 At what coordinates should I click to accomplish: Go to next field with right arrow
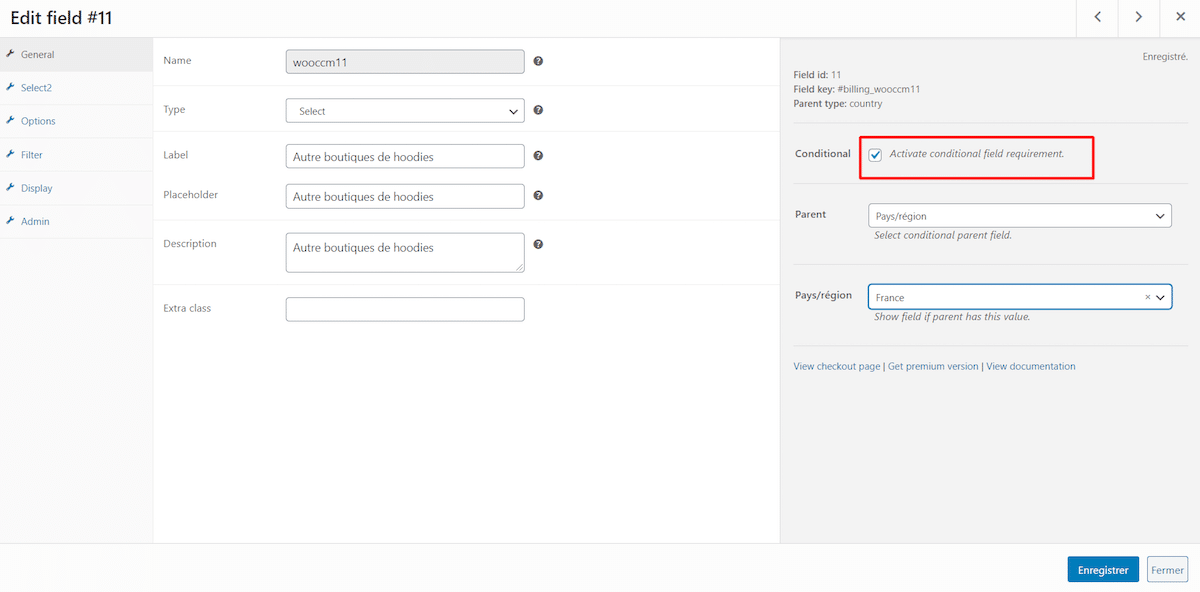[x=1138, y=17]
